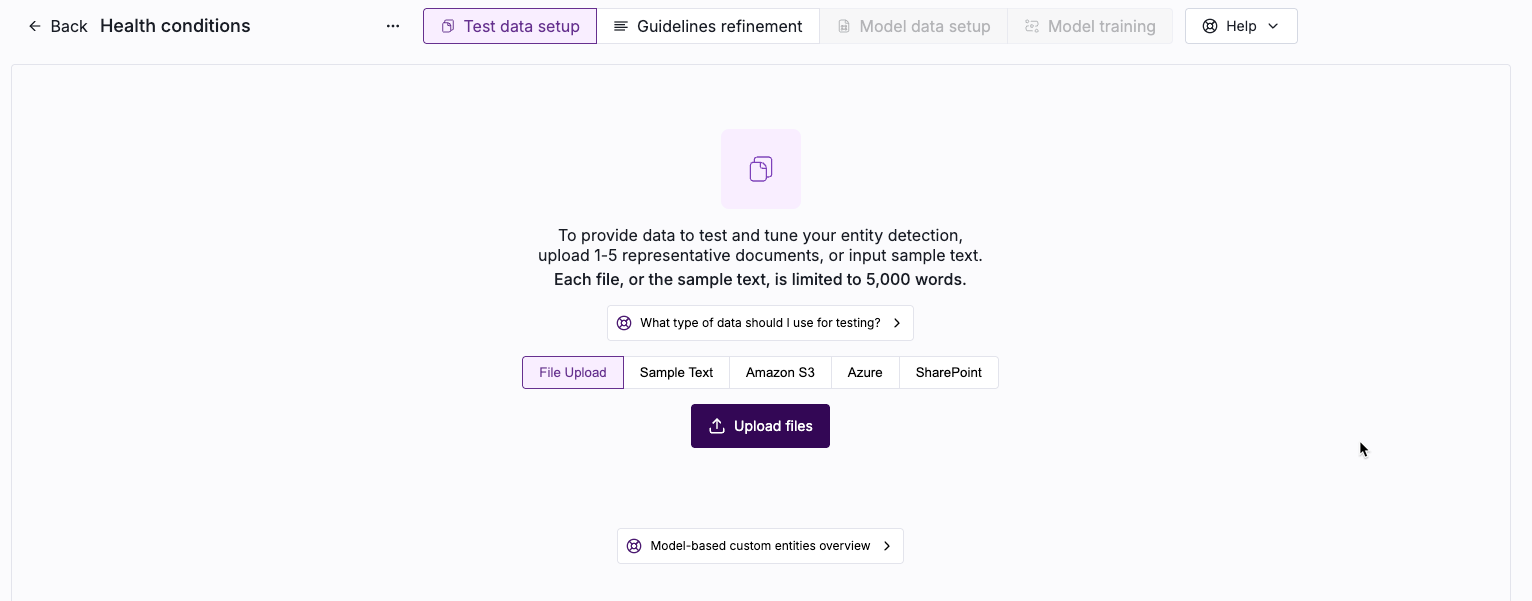Viewport: 1532px width, 601px height.
Task: Choose Amazon S3 as data source
Action: point(780,372)
